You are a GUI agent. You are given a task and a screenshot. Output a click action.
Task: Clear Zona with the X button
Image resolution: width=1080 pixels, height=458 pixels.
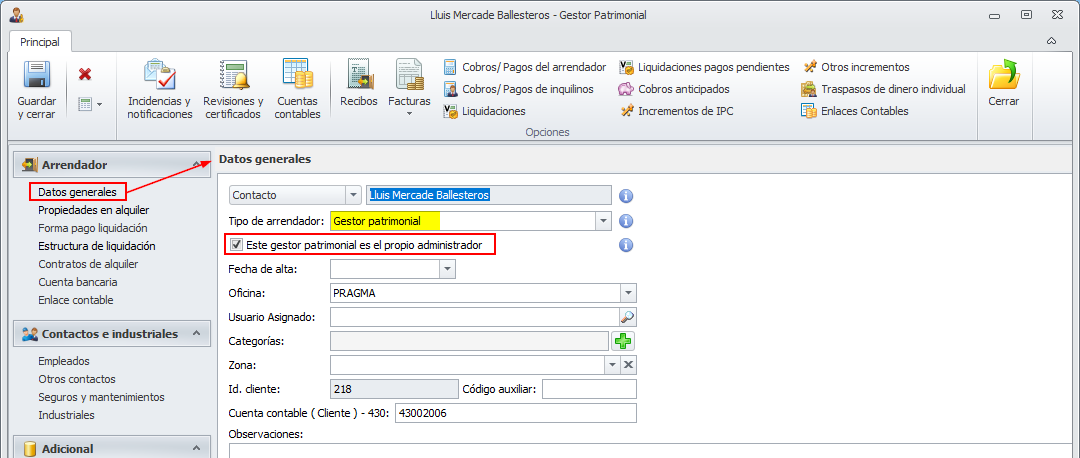[628, 364]
